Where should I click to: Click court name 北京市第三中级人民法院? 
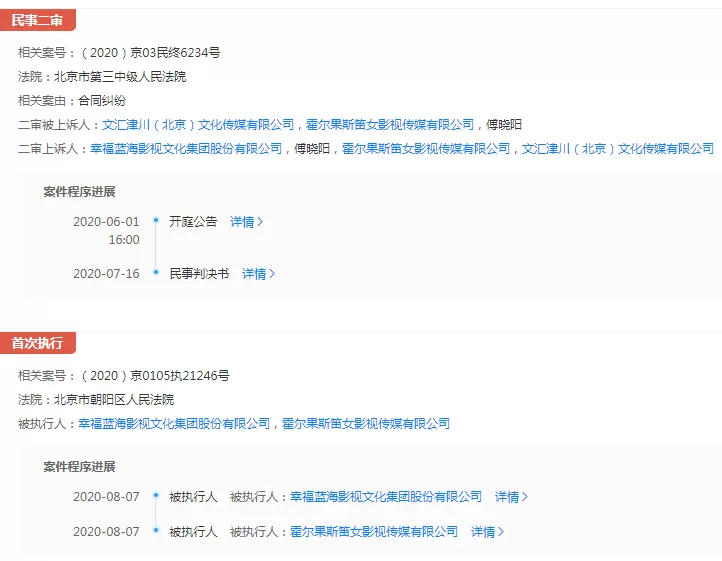click(120, 77)
